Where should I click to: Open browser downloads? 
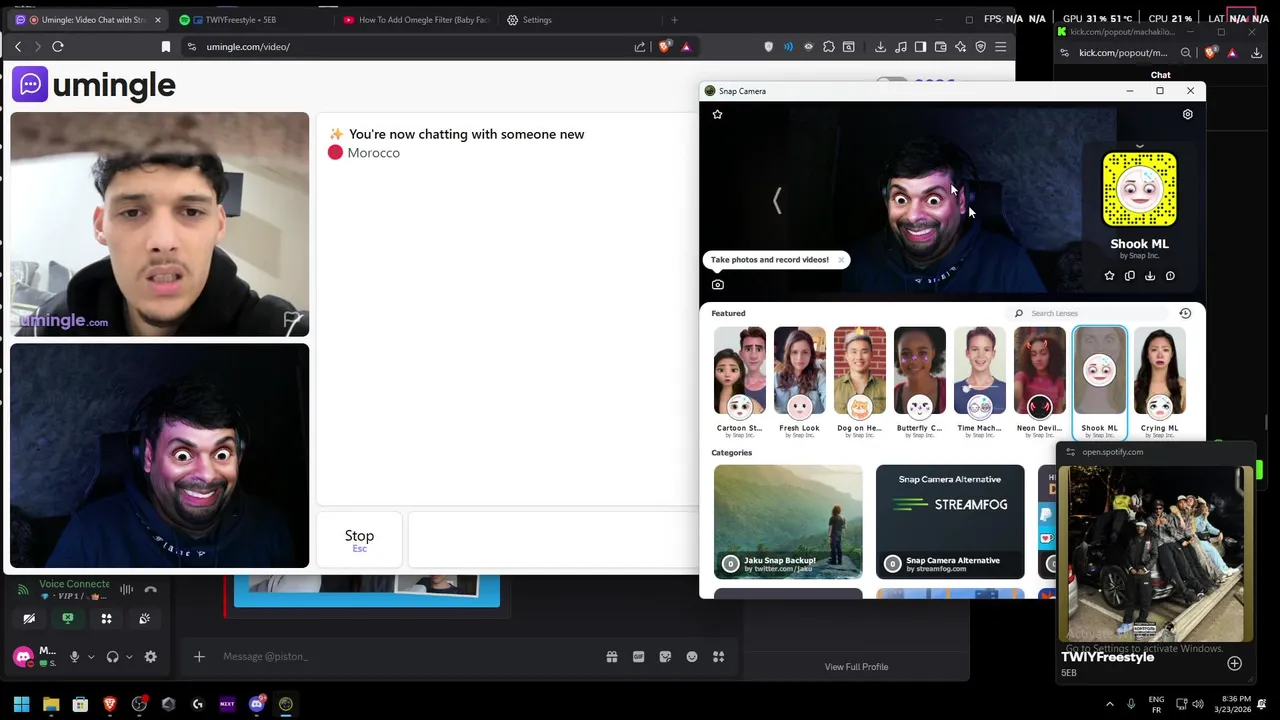[881, 47]
